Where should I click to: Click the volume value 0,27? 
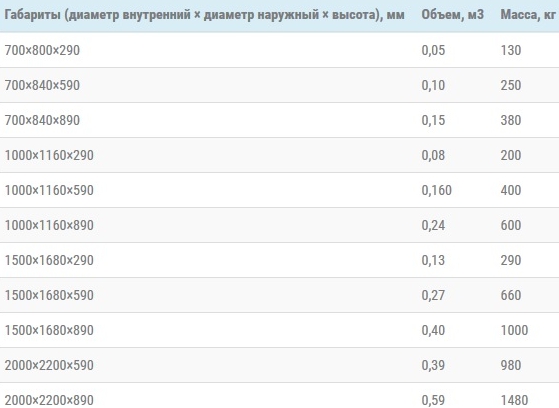coord(433,295)
